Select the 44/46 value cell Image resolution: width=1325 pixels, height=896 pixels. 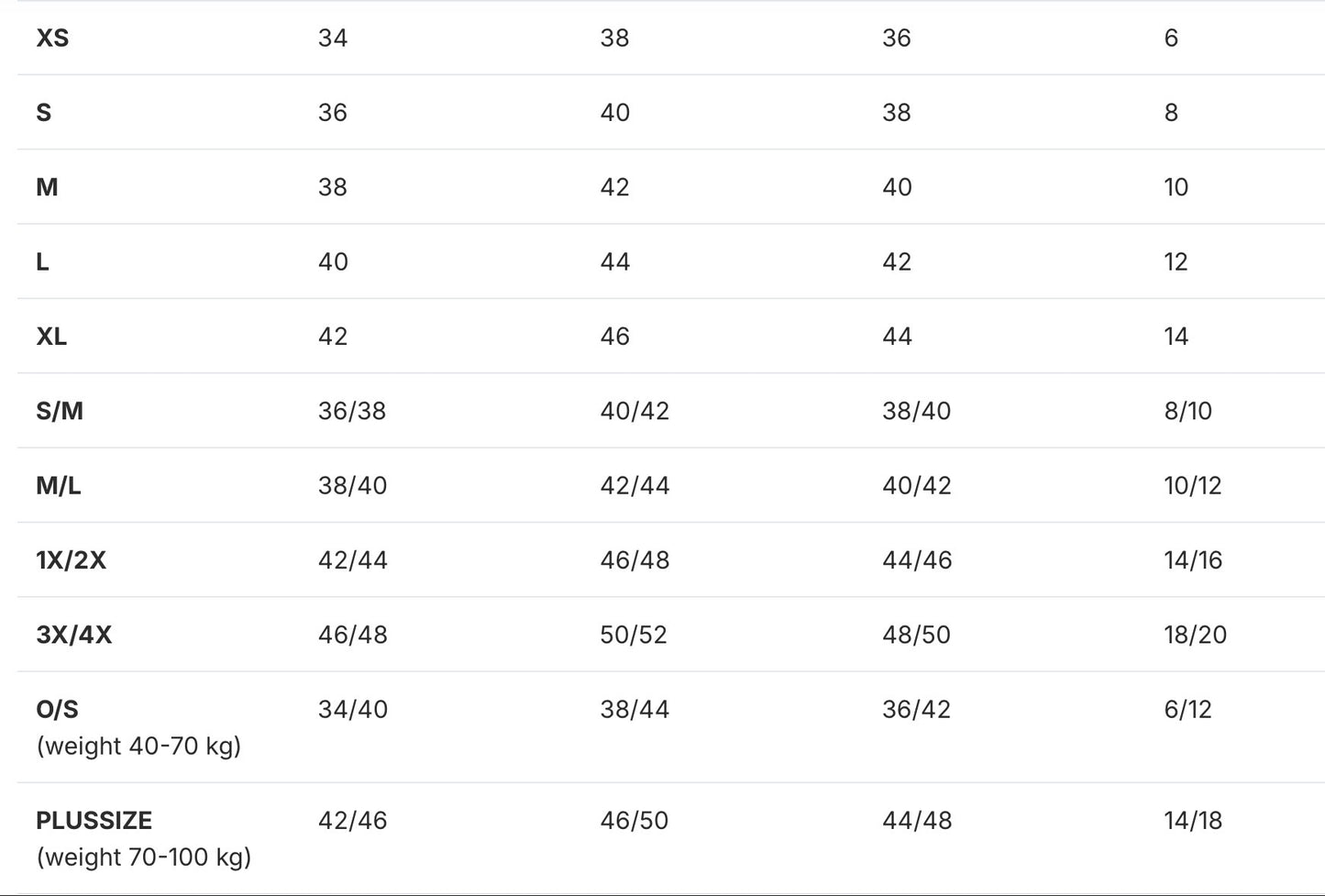(x=917, y=560)
